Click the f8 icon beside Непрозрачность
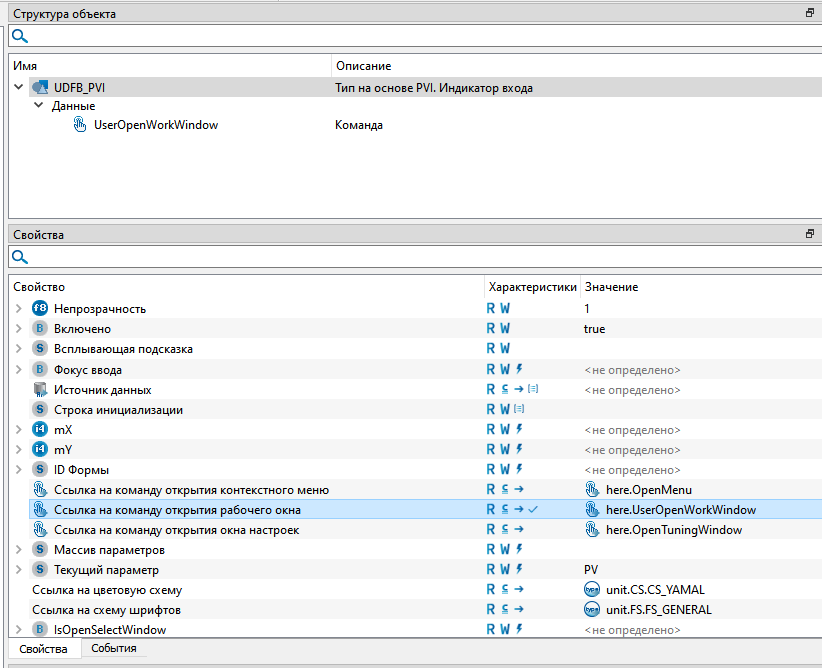The image size is (822, 668). coord(40,309)
